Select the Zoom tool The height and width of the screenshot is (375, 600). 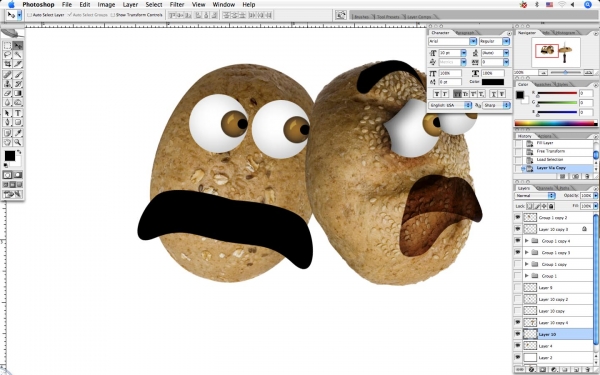pyautogui.click(x=18, y=142)
